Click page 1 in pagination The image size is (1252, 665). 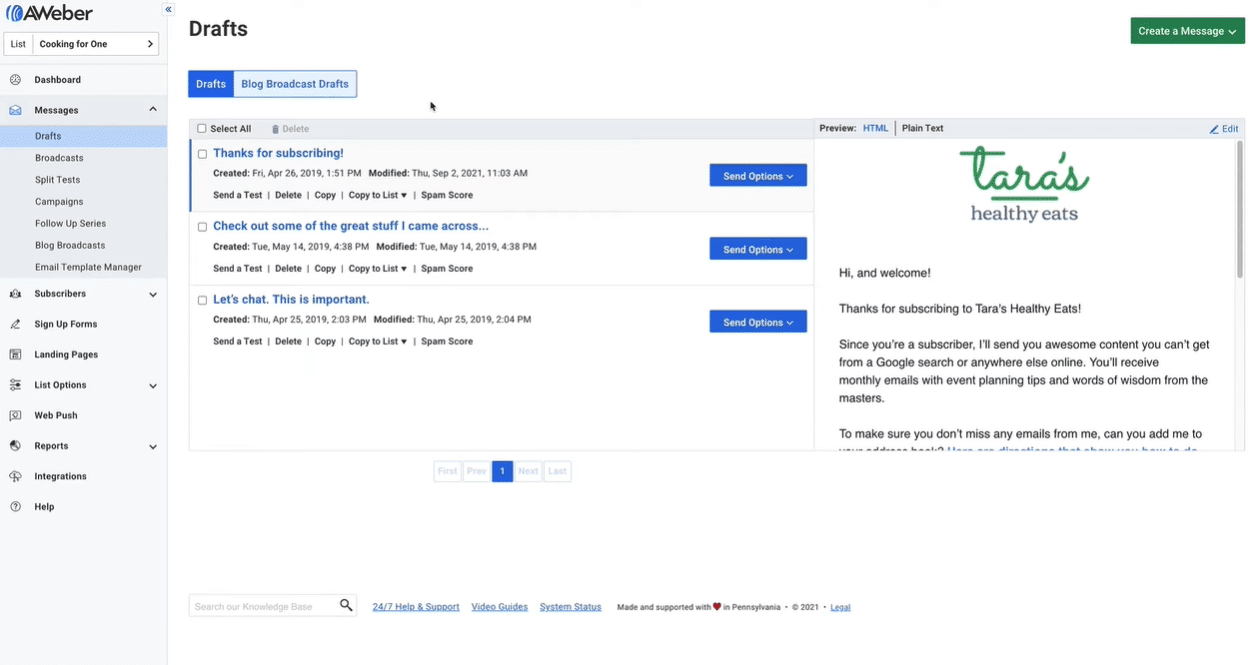[502, 471]
